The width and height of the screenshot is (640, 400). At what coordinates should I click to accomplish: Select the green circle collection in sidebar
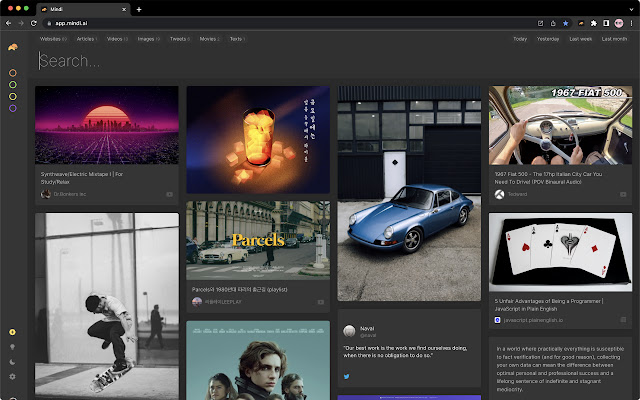[x=13, y=84]
